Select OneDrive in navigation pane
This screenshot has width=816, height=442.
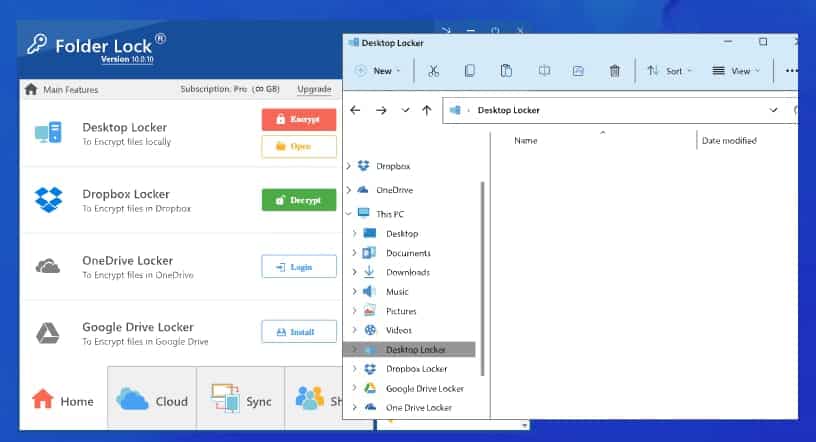(394, 190)
